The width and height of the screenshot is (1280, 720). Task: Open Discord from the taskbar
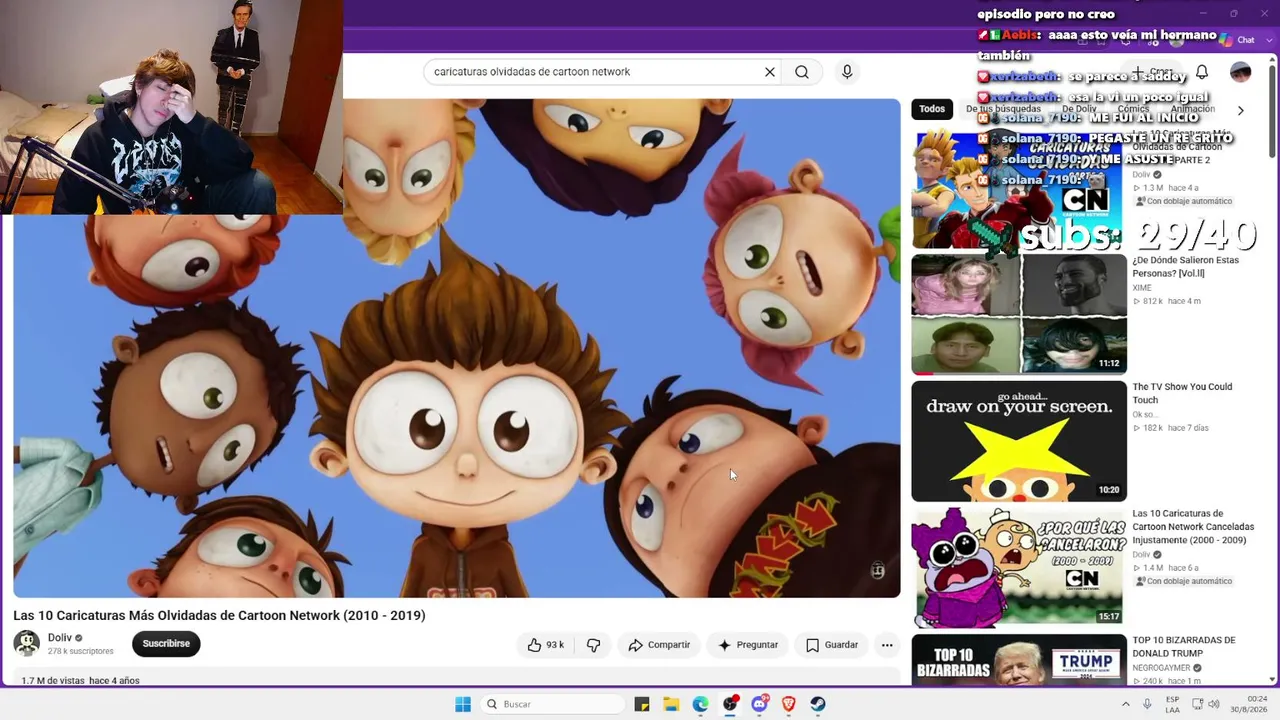pyautogui.click(x=759, y=704)
